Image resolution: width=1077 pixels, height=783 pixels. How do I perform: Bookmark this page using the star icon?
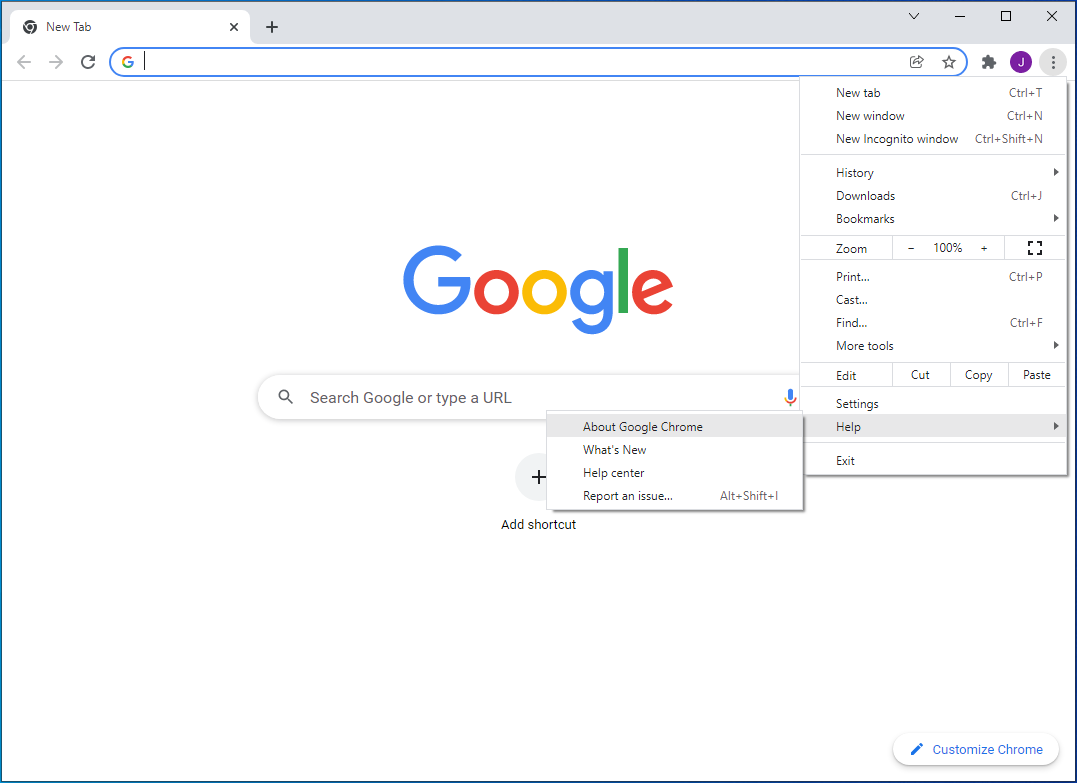[949, 61]
